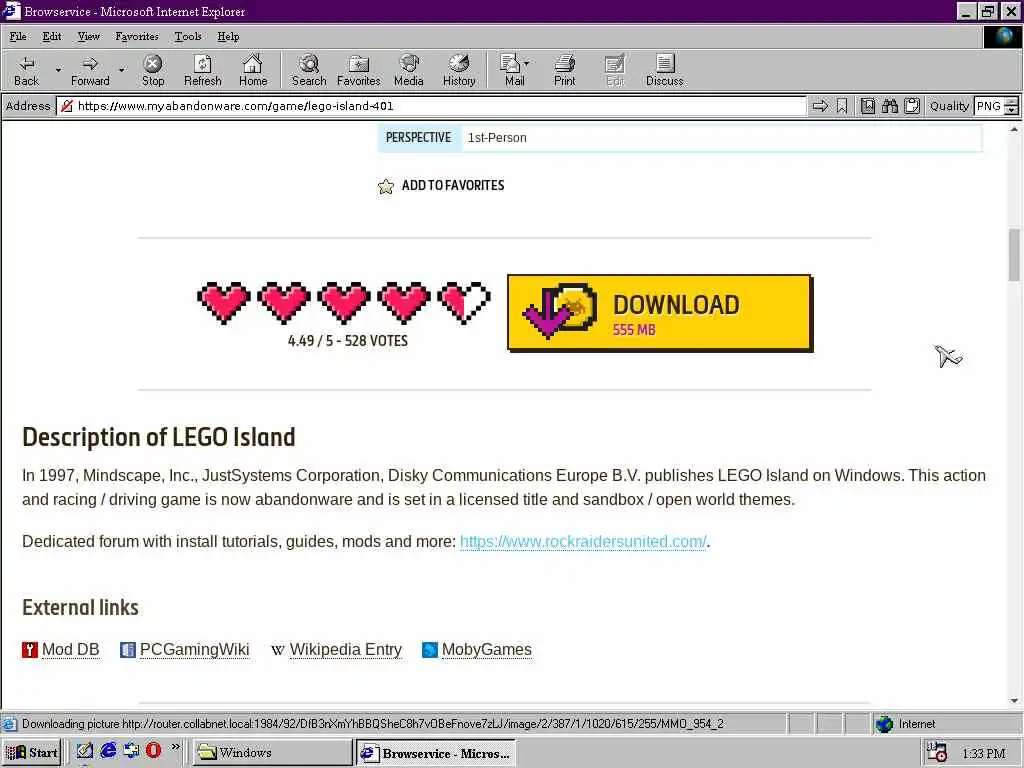Click the Forward toolbar button
Screen dimensions: 1024x768
(x=90, y=71)
